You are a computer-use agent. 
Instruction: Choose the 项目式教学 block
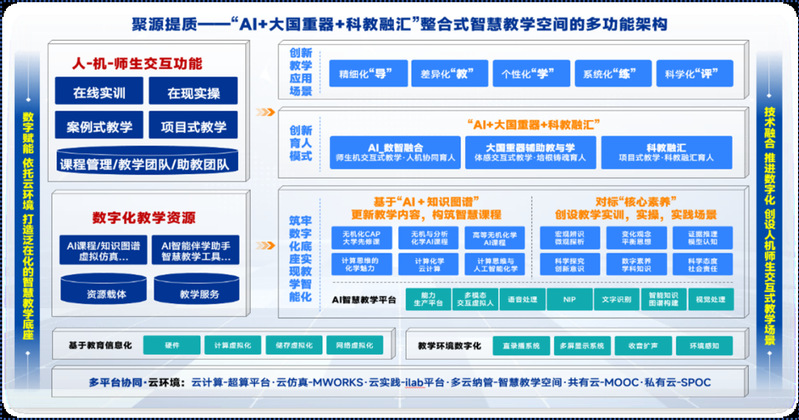click(x=192, y=128)
